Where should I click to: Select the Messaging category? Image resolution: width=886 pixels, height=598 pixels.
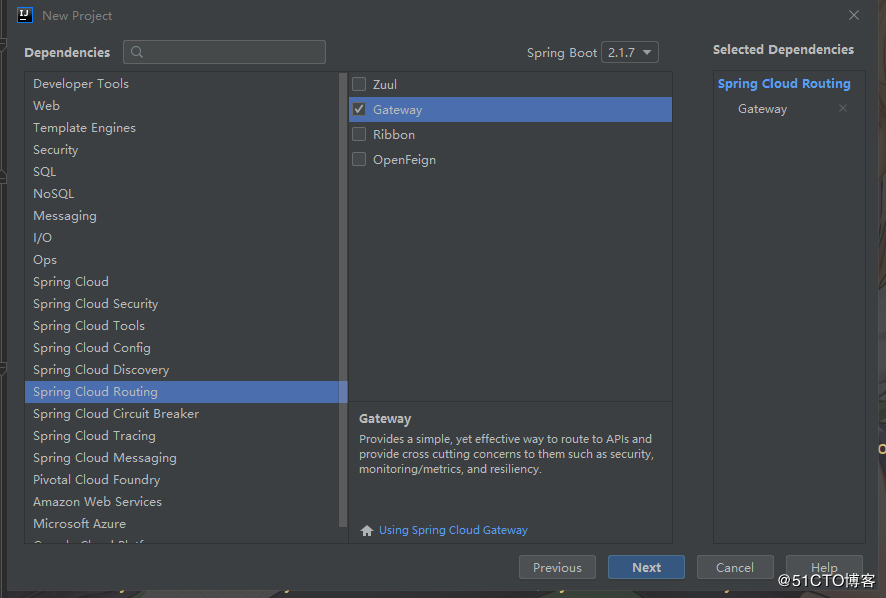coord(182,216)
